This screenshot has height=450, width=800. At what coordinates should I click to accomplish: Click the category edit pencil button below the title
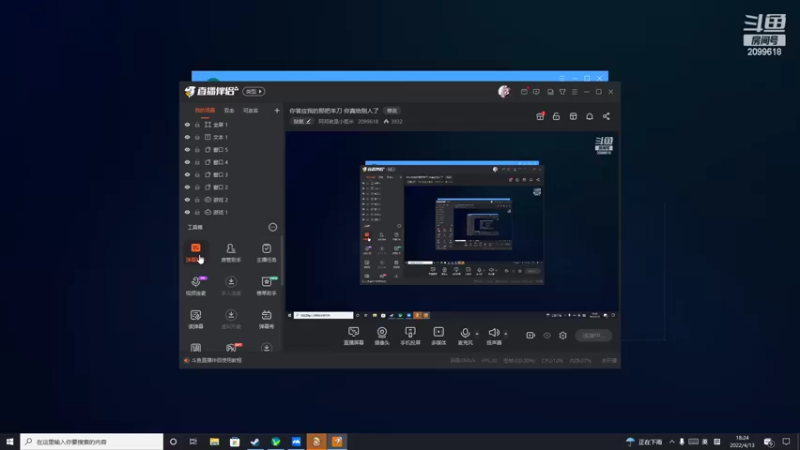point(302,121)
